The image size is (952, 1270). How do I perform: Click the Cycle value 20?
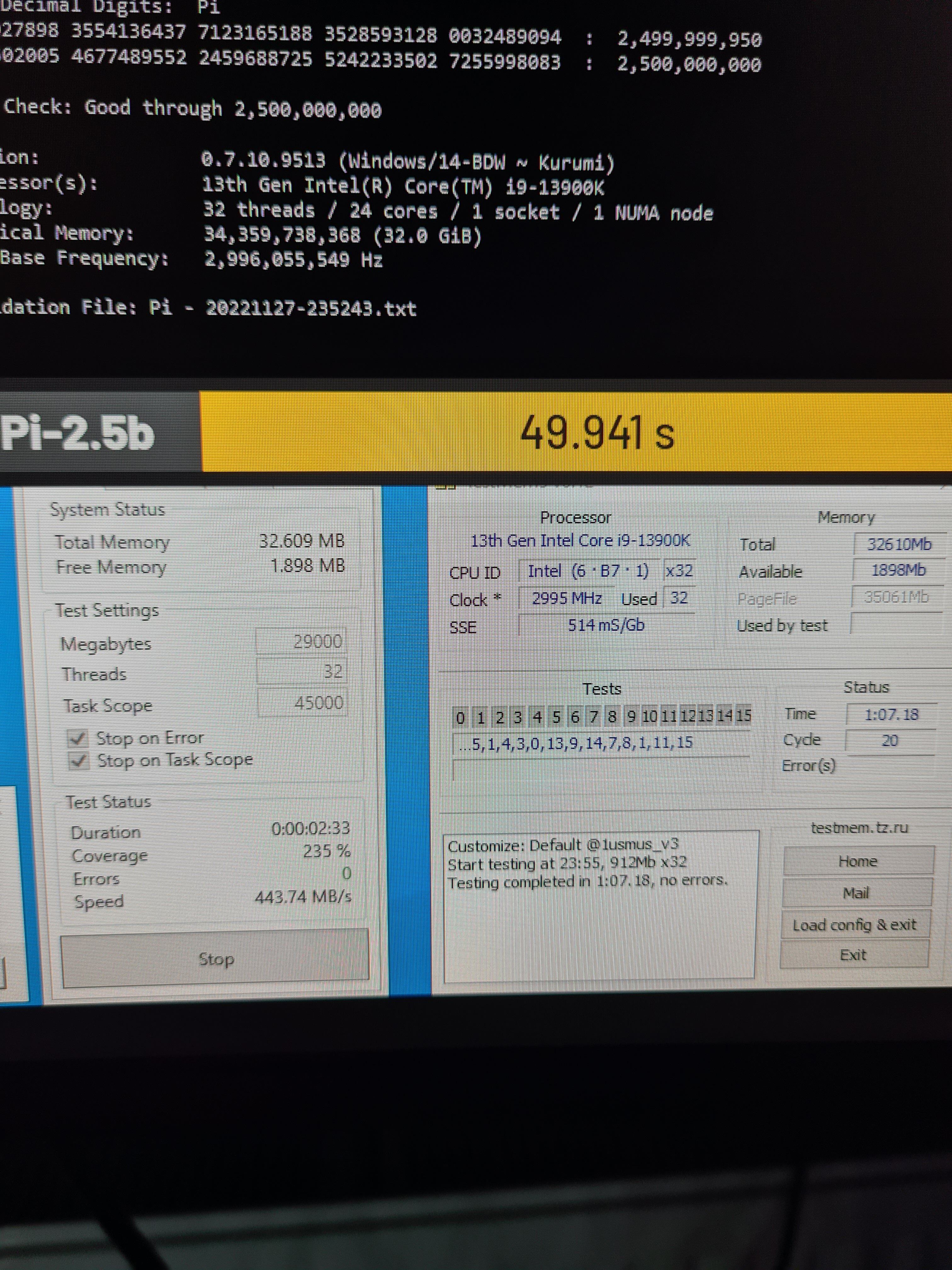tap(890, 741)
